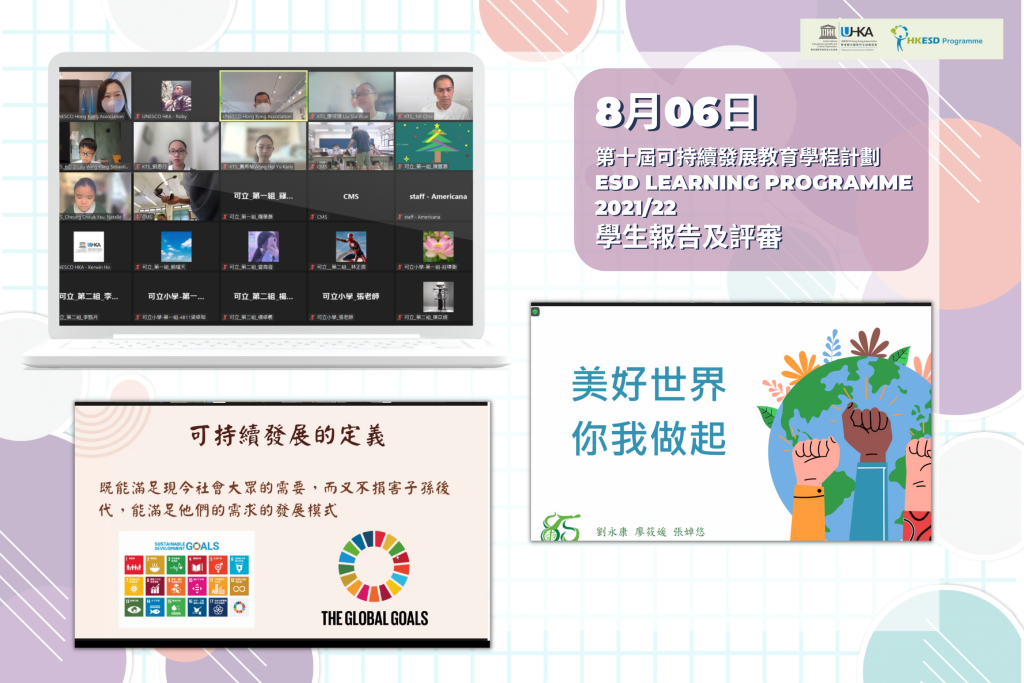Click the definition paragraph starting '既能滿足現今'

274,499
